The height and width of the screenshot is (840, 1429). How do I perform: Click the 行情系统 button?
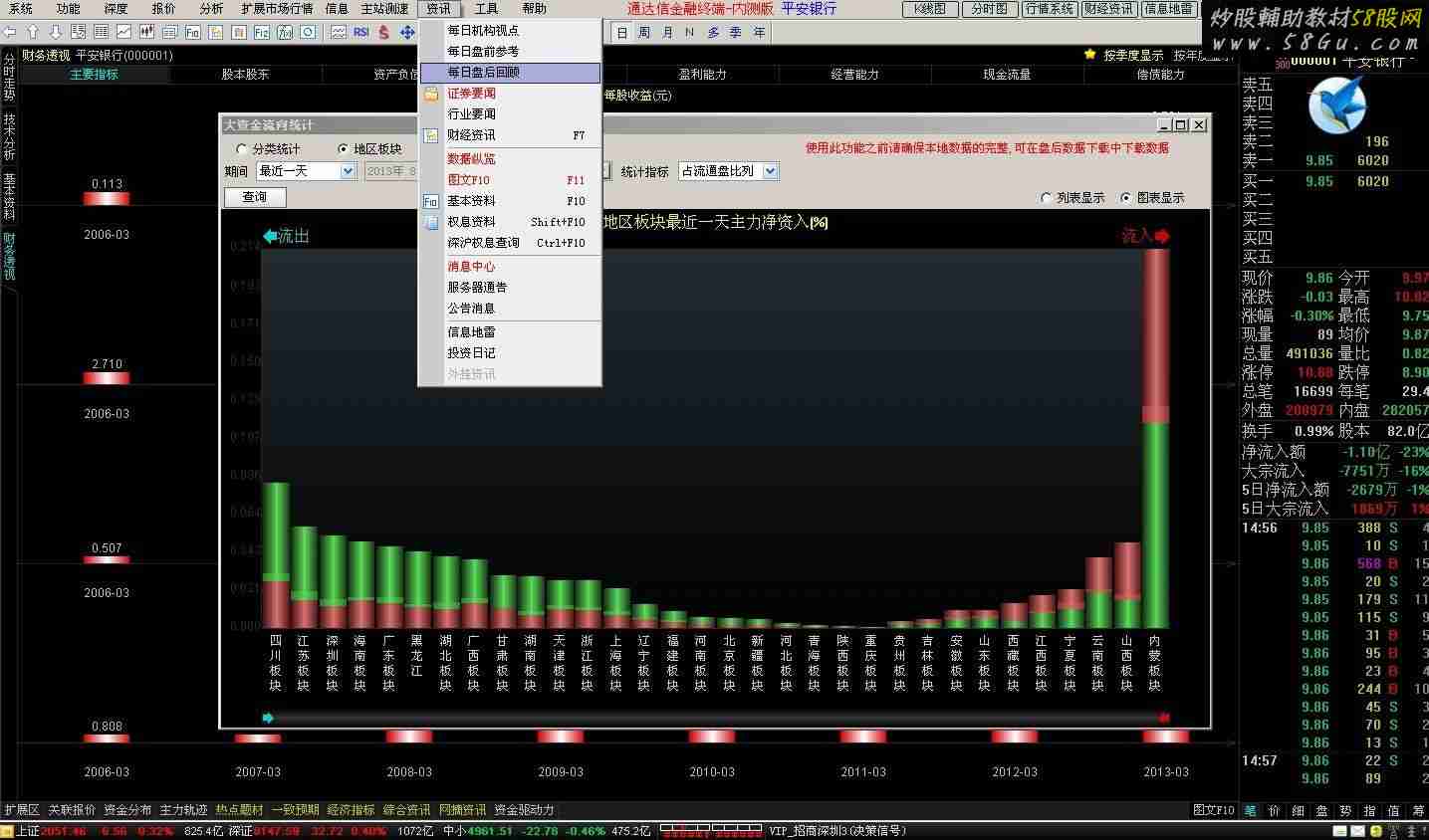1050,9
